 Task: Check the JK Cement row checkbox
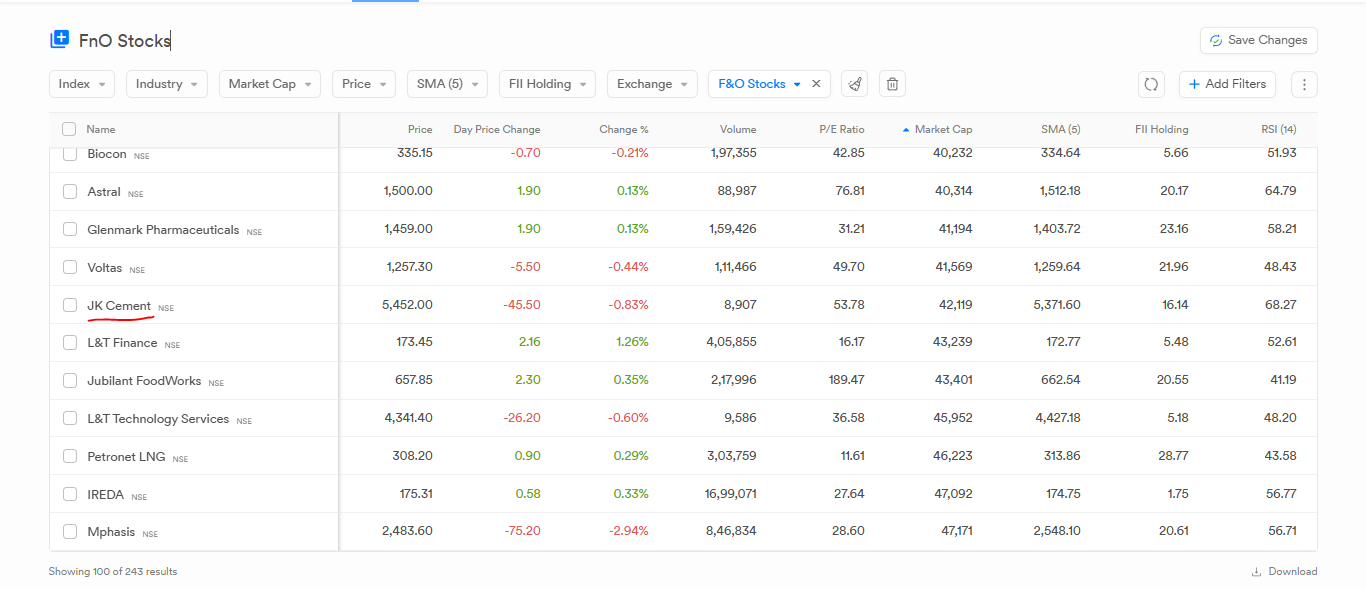70,305
